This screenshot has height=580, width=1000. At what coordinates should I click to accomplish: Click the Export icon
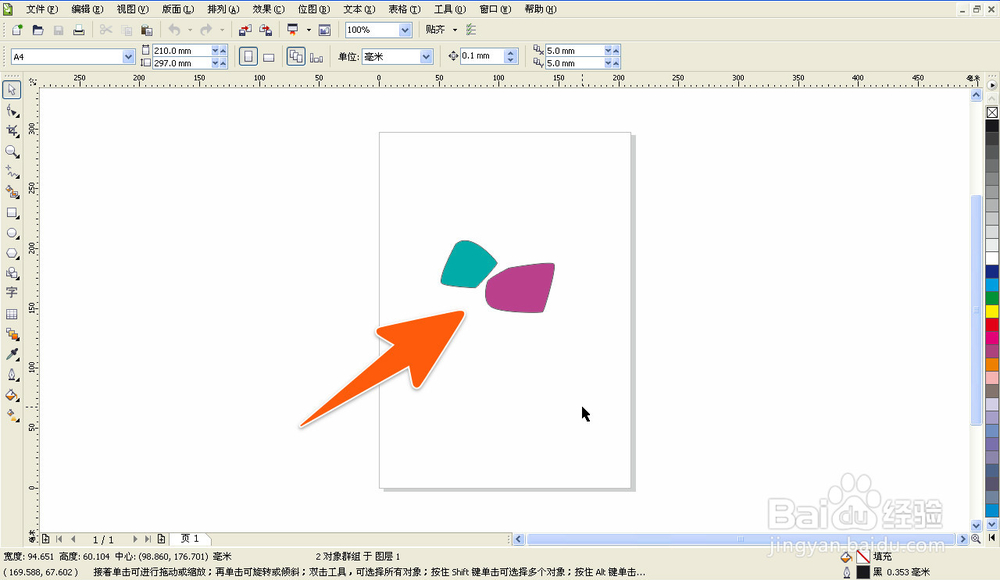click(x=266, y=30)
